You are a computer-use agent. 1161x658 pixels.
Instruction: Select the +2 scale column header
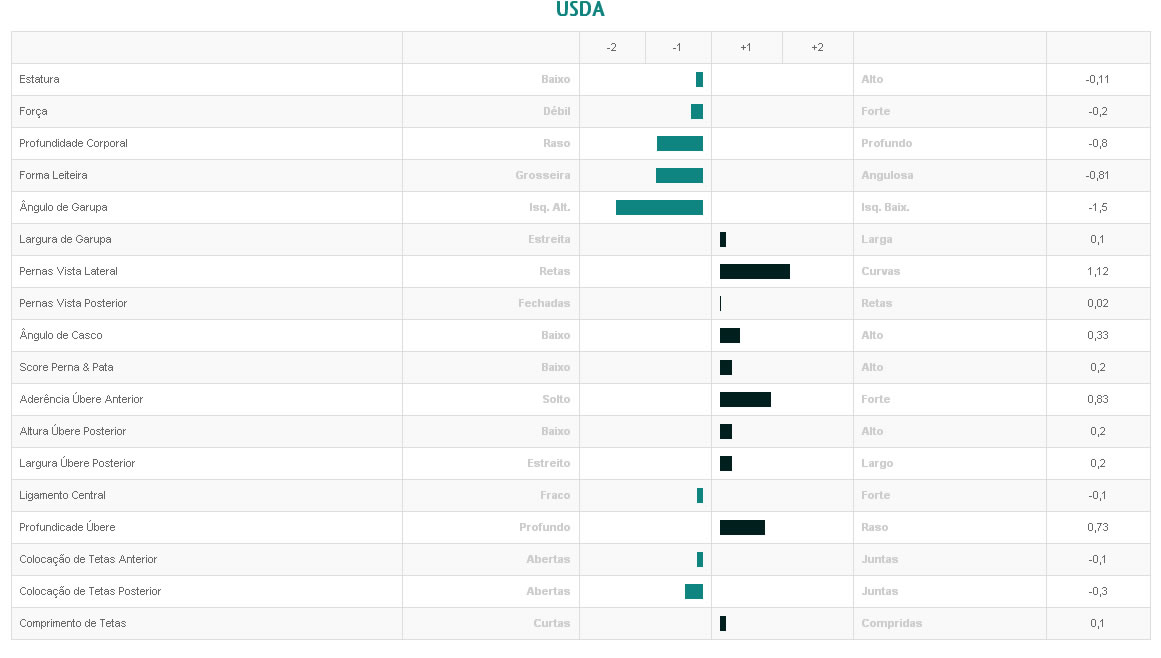pos(817,48)
